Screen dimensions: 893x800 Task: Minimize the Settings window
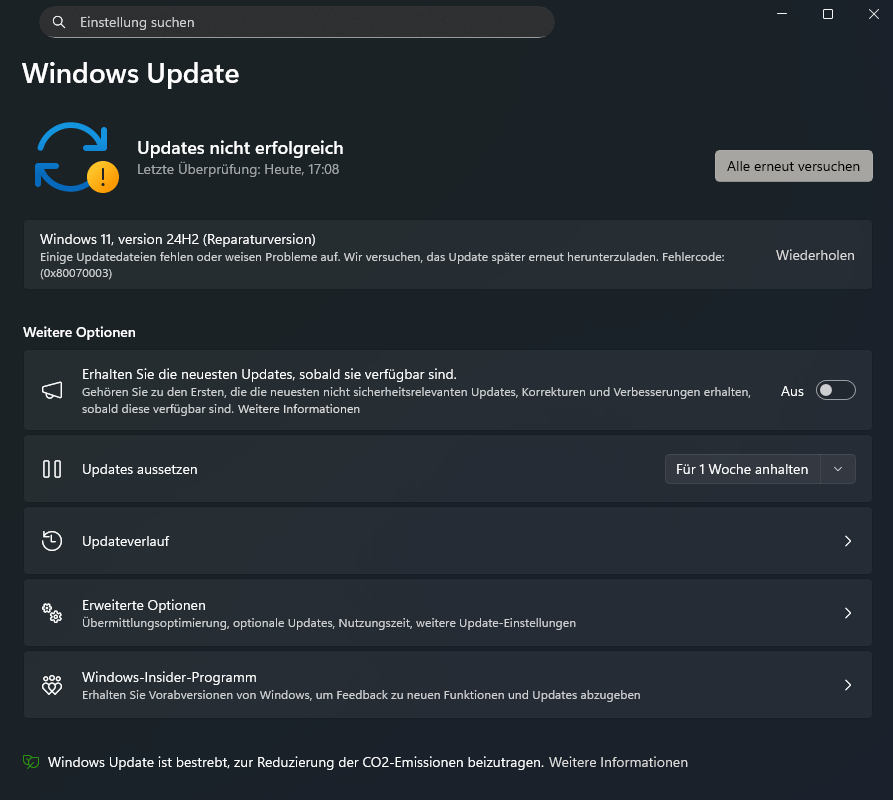782,14
